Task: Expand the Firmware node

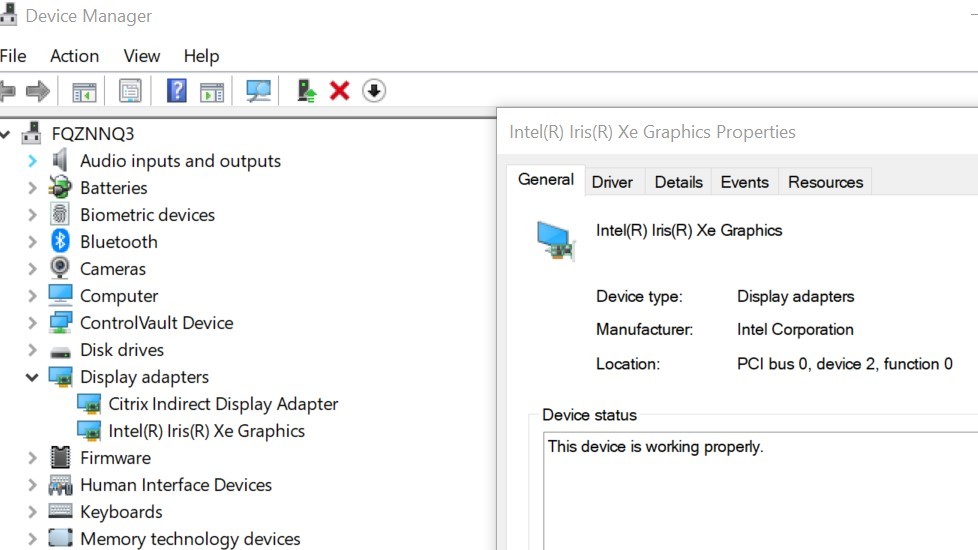Action: (32, 458)
